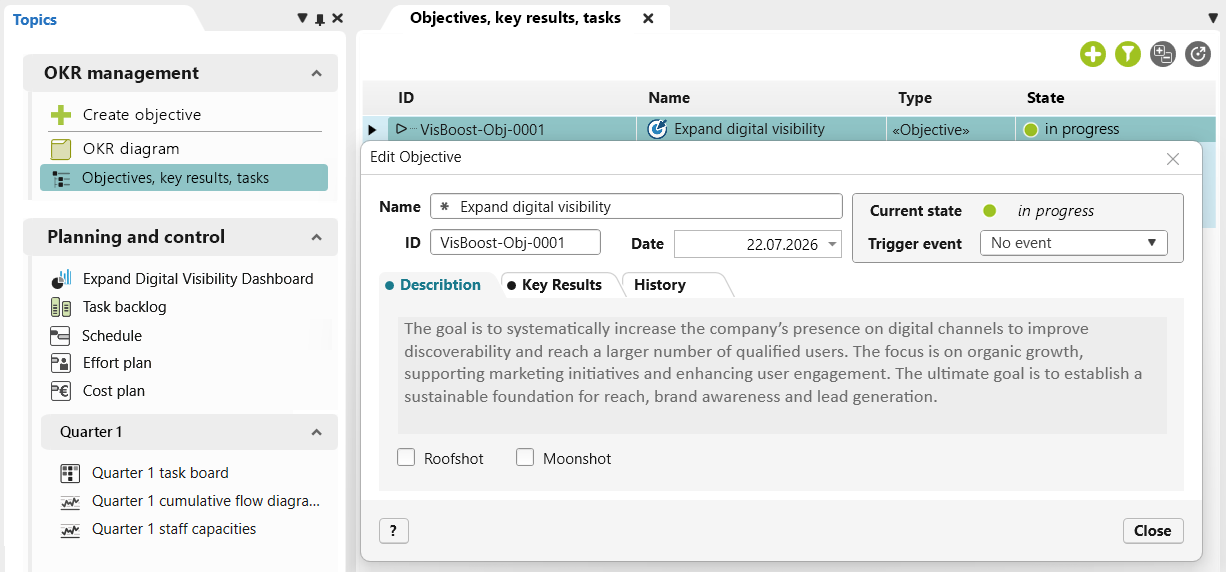
Task: Collapse the Planning and control section
Action: click(x=316, y=237)
